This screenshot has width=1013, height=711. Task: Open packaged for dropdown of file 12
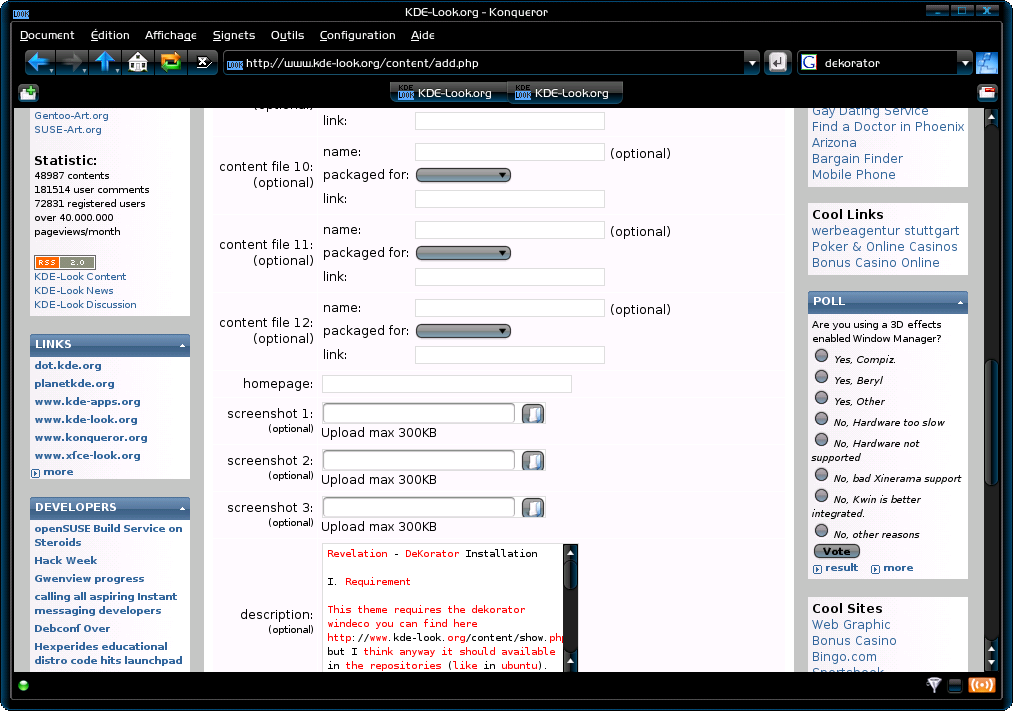pyautogui.click(x=463, y=331)
